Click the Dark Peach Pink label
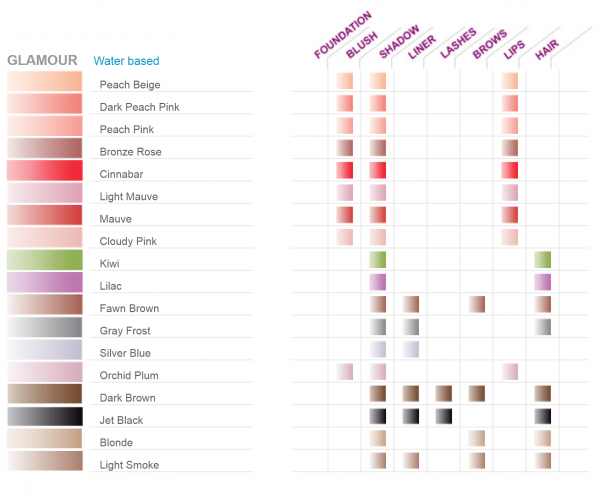This screenshot has height=496, width=600. [139, 107]
